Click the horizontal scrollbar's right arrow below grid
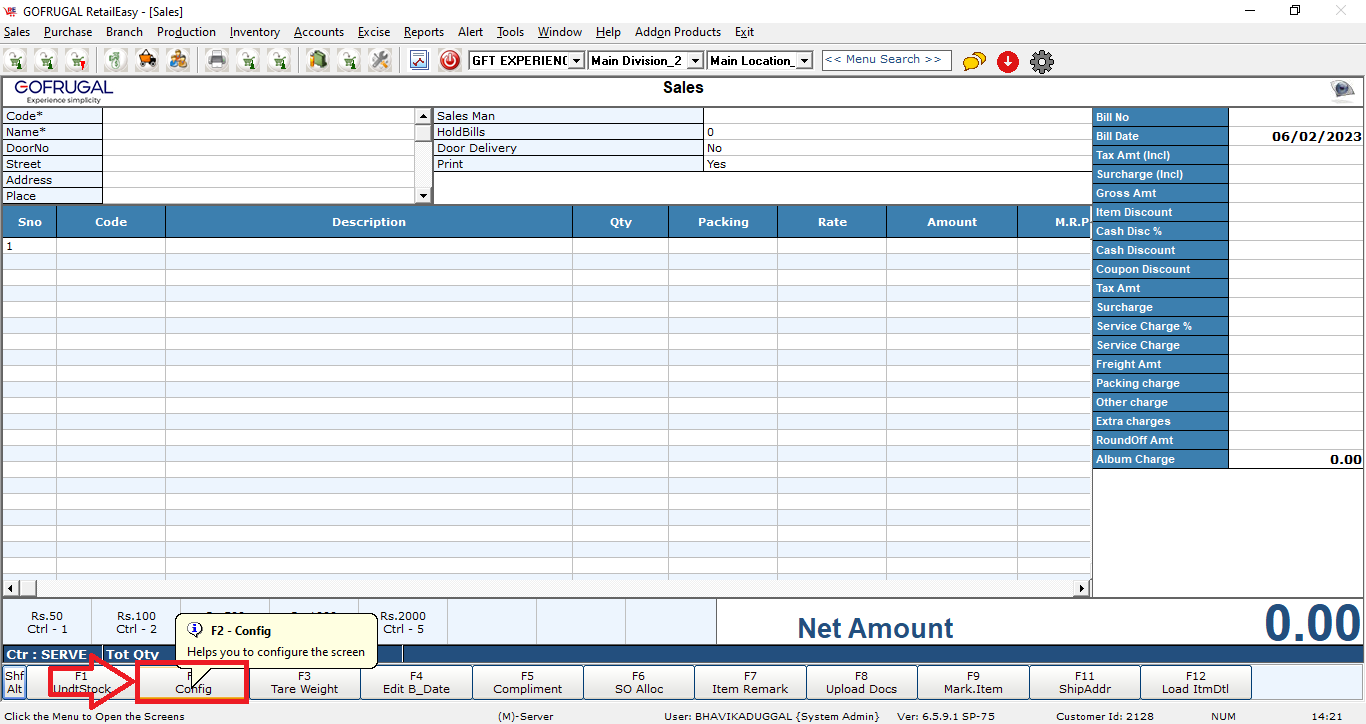The width and height of the screenshot is (1366, 724). pyautogui.click(x=1083, y=588)
